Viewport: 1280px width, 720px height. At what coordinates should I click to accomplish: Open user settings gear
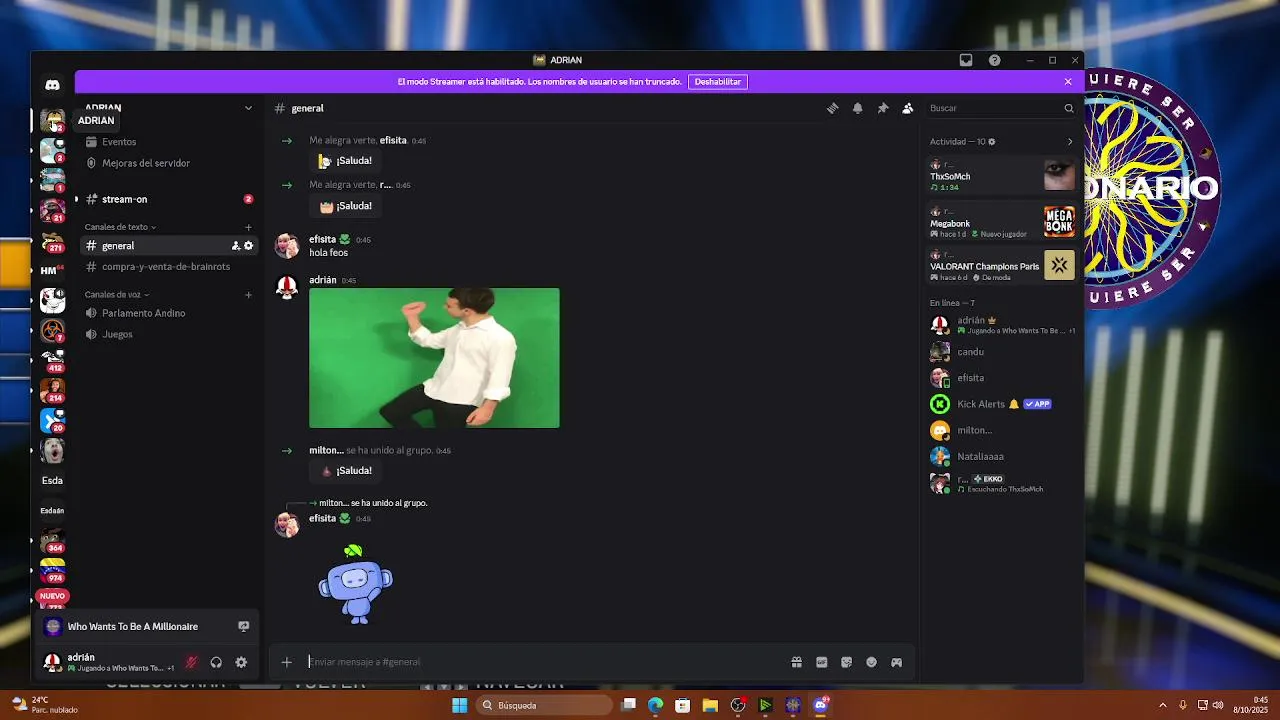[x=241, y=662]
